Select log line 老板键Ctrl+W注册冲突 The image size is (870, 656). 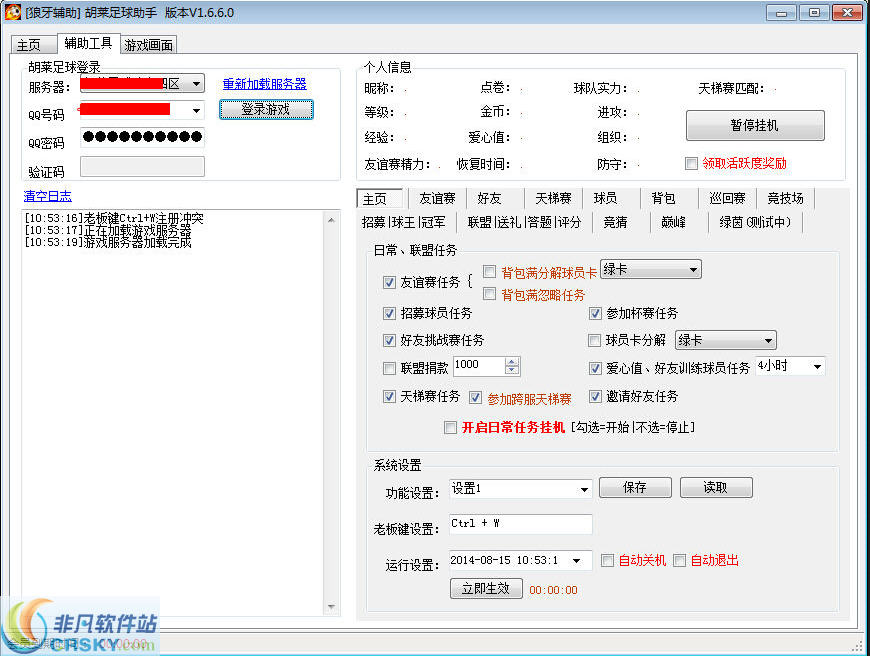pyautogui.click(x=114, y=218)
